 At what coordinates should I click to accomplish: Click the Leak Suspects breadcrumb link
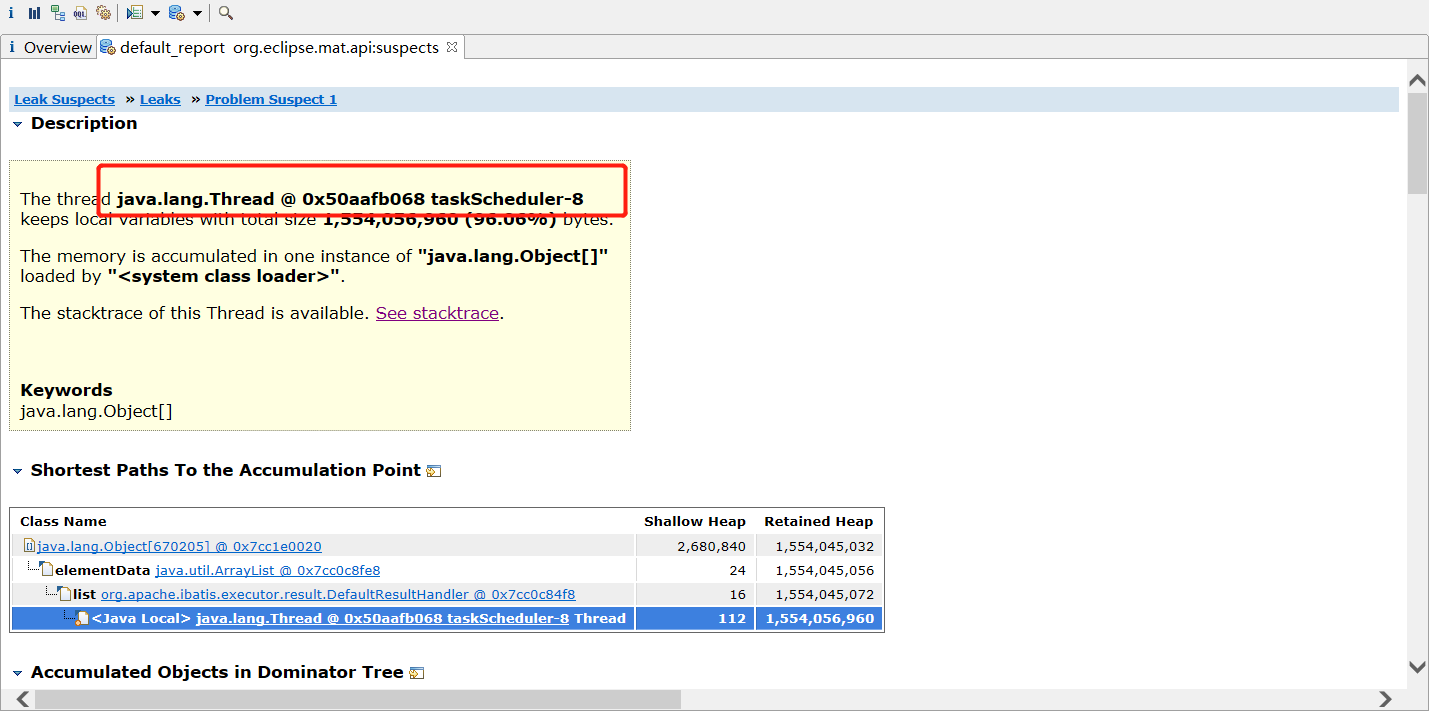(x=64, y=99)
